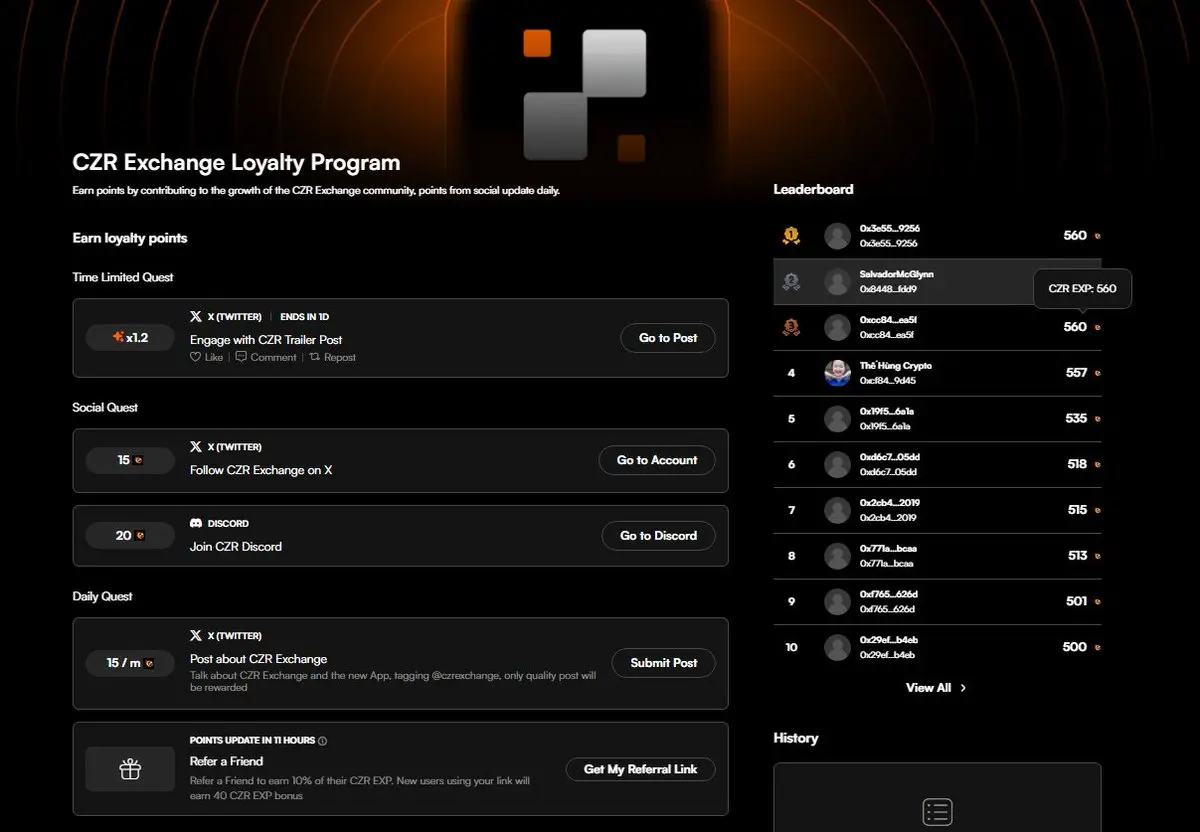This screenshot has width=1200, height=832.
Task: Click the Repost arrows icon
Action: click(315, 357)
